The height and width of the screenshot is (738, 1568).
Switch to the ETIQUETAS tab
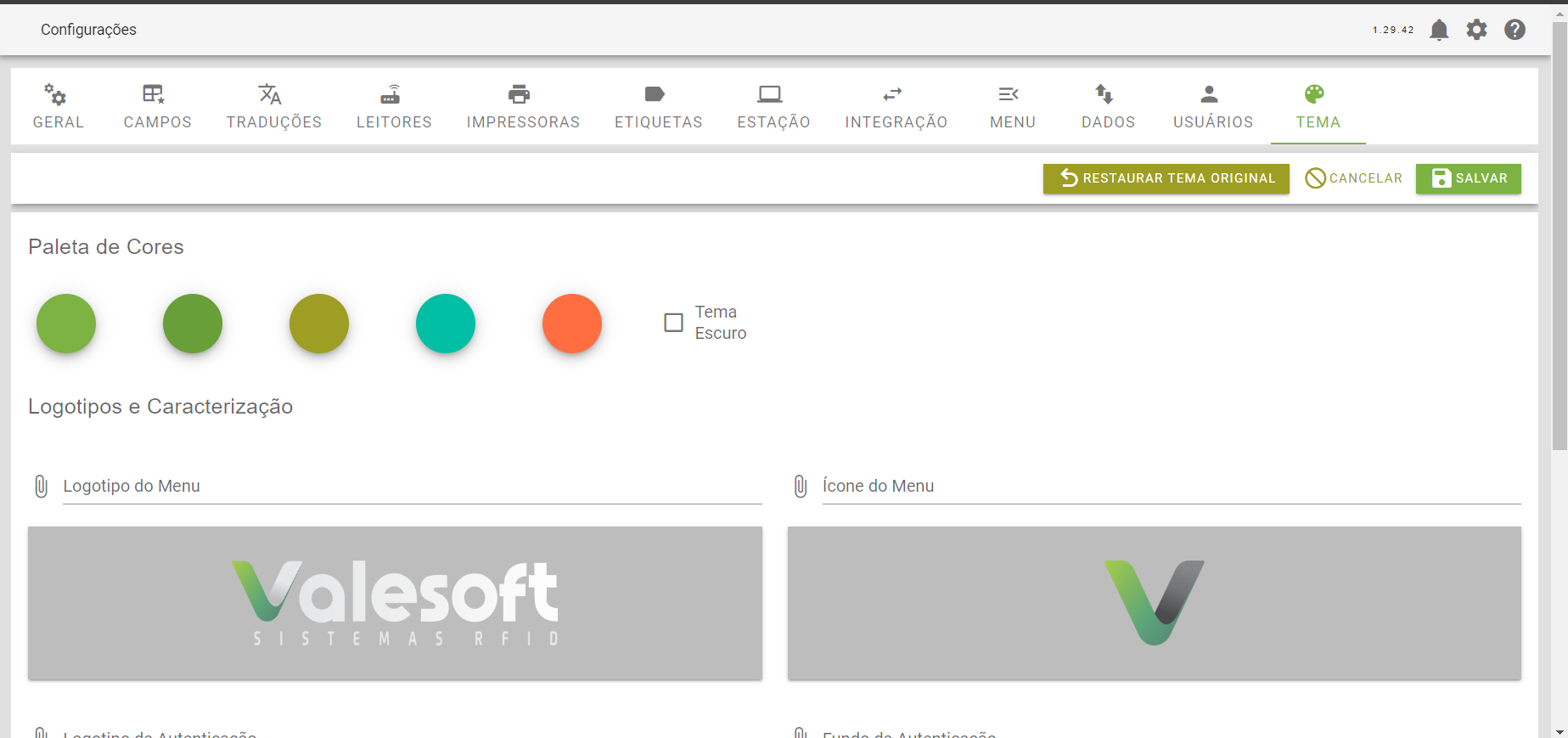pos(659,122)
